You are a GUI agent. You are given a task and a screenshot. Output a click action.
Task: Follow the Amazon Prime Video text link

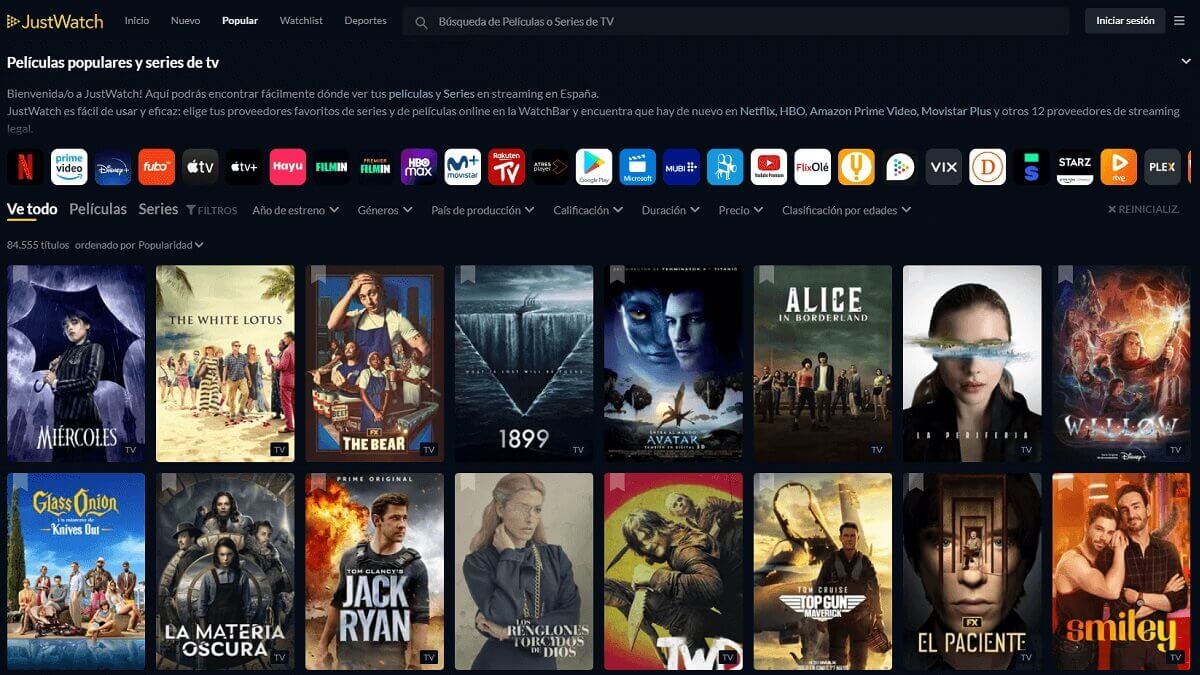(862, 111)
